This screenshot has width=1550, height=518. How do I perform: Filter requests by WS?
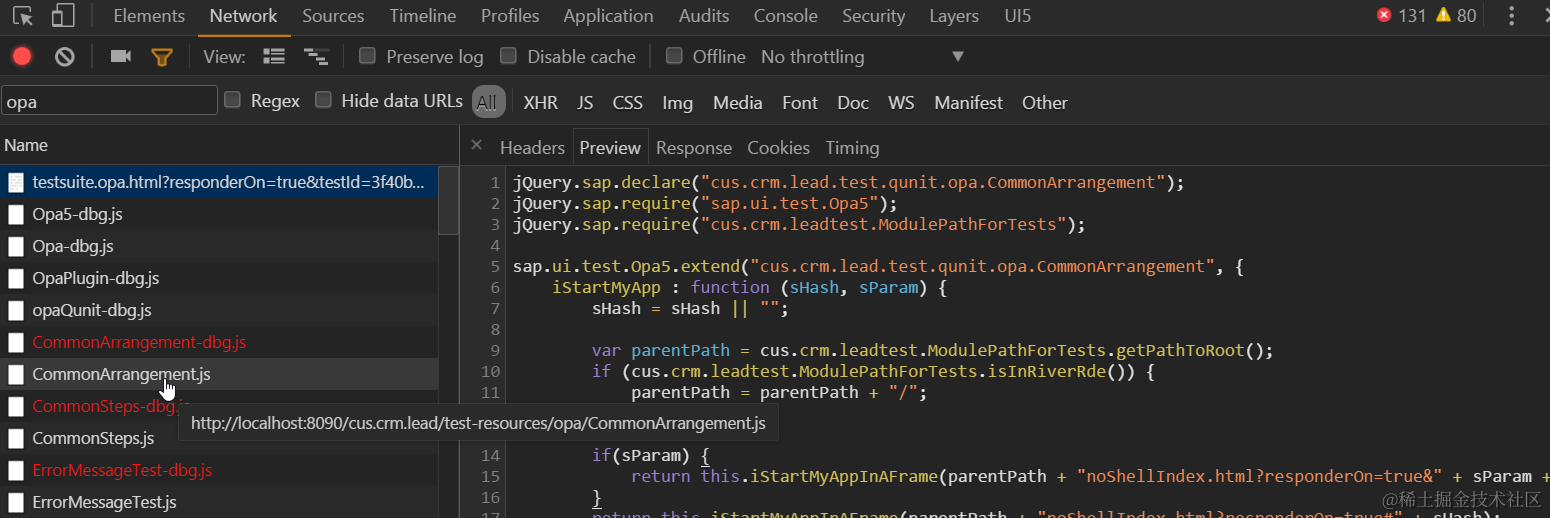coord(901,102)
